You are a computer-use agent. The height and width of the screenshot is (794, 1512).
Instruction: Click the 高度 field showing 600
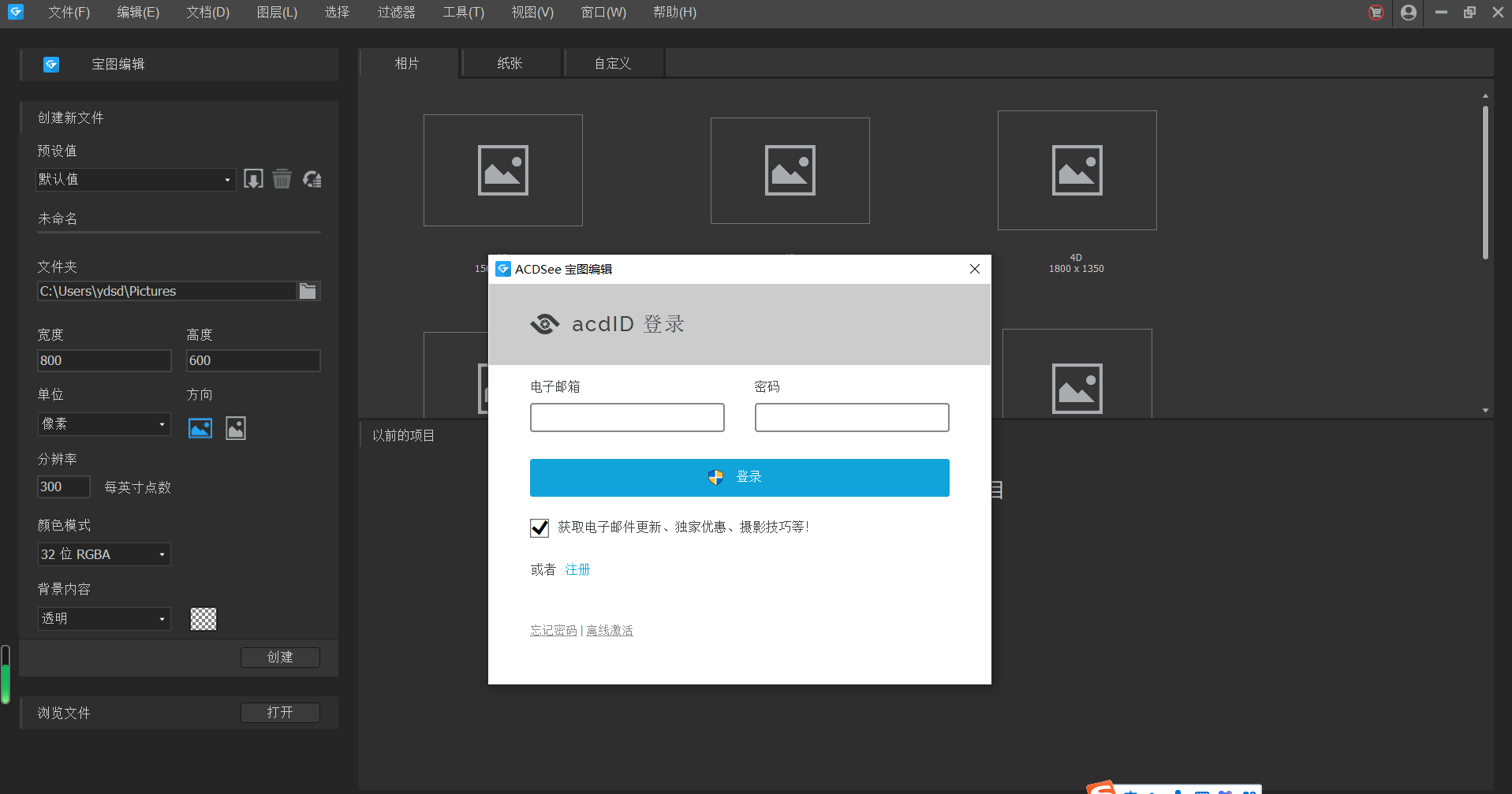click(253, 361)
